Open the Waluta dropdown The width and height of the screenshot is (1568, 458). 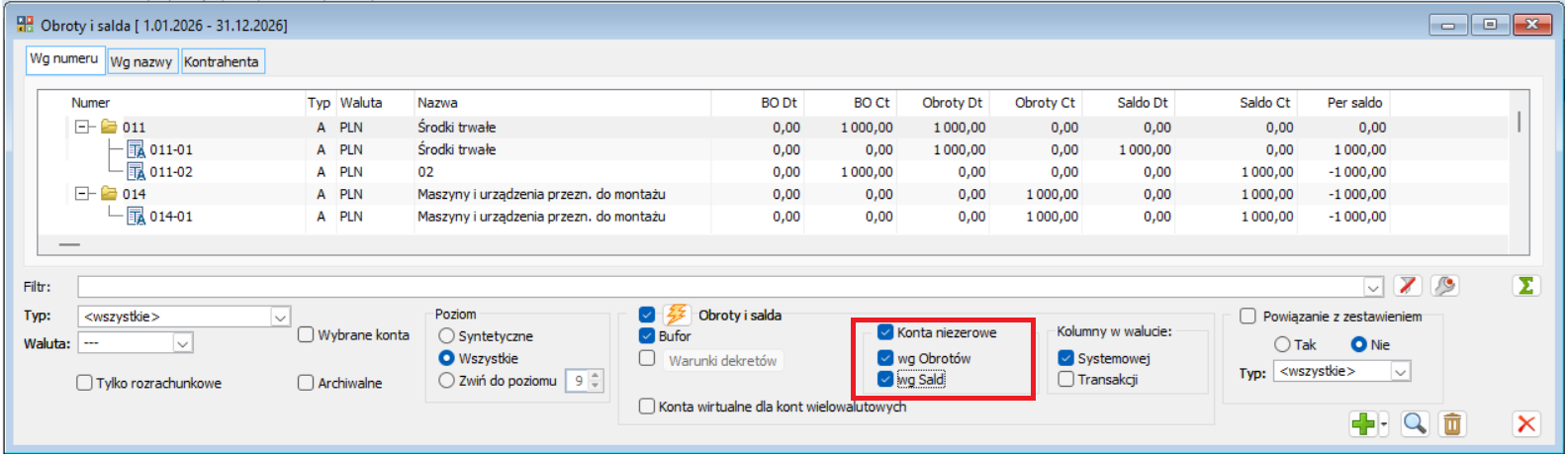click(182, 343)
